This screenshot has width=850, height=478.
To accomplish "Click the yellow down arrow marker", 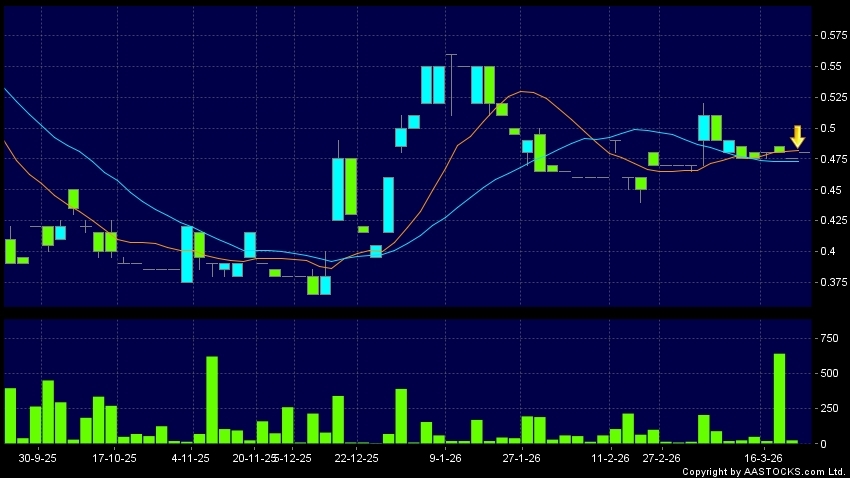I will [797, 137].
